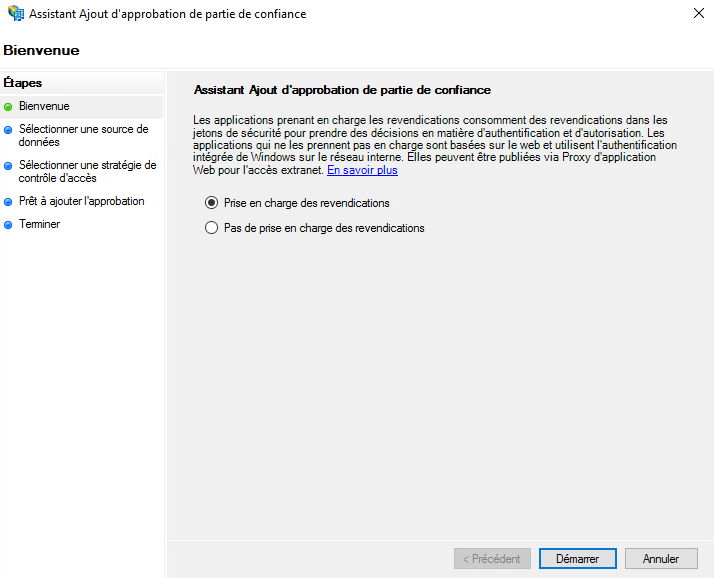Click the blue bullet beside stratégie de contrôle d'accès
This screenshot has width=714, height=578.
pyautogui.click(x=8, y=166)
